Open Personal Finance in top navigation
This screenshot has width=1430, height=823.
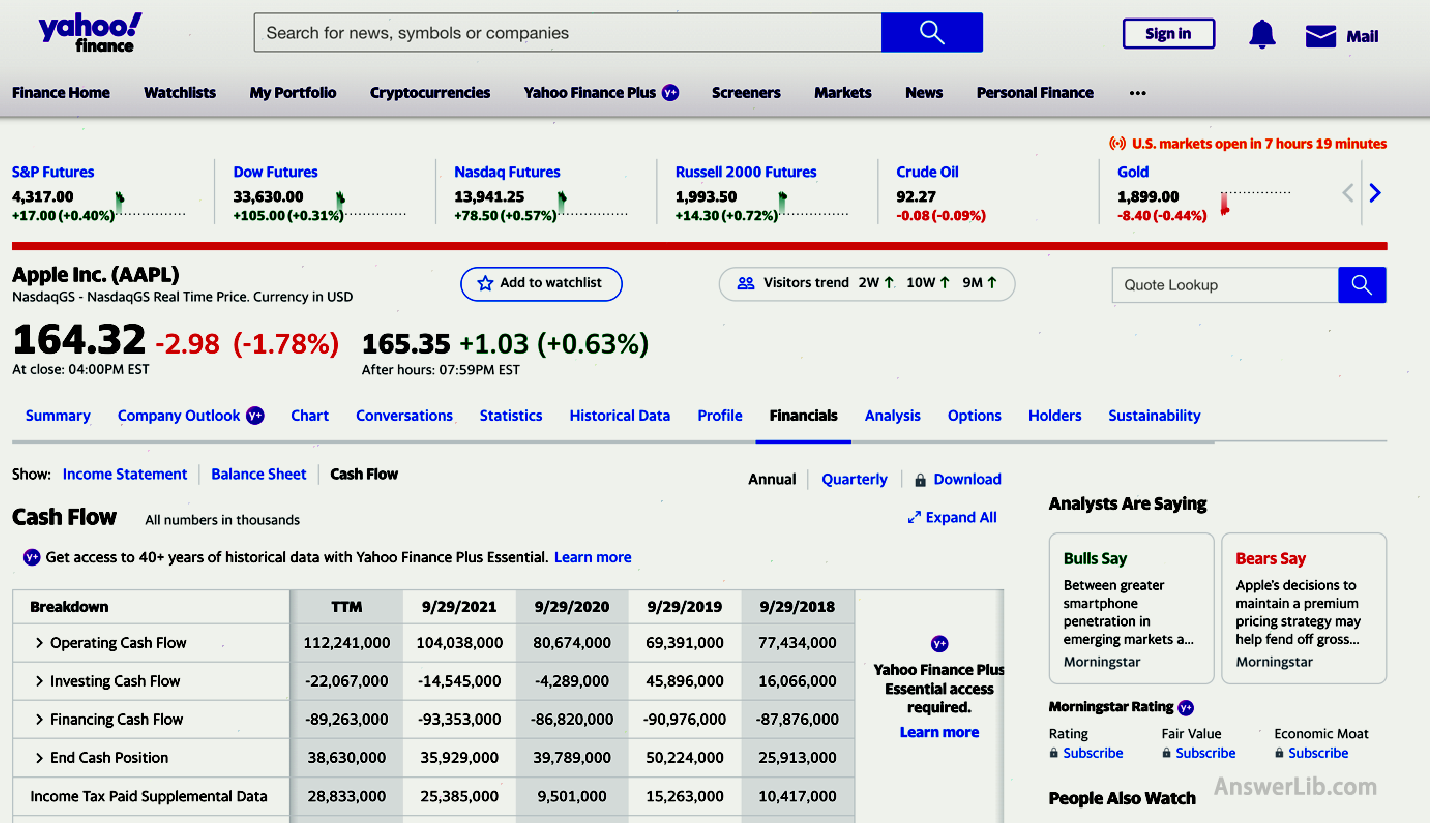click(x=1035, y=93)
